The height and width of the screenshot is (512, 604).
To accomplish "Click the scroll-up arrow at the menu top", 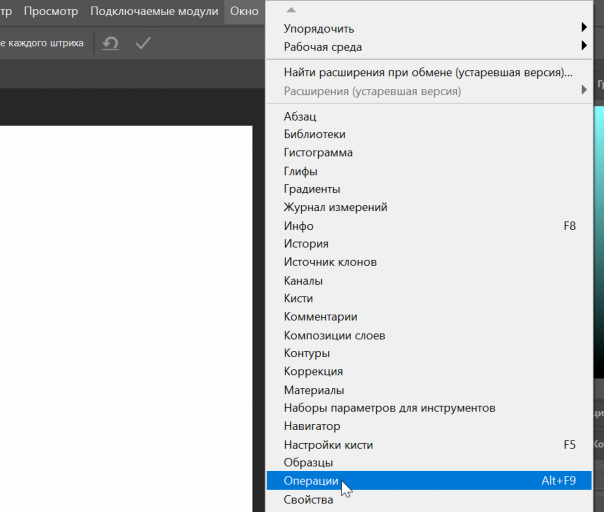I will click(291, 10).
